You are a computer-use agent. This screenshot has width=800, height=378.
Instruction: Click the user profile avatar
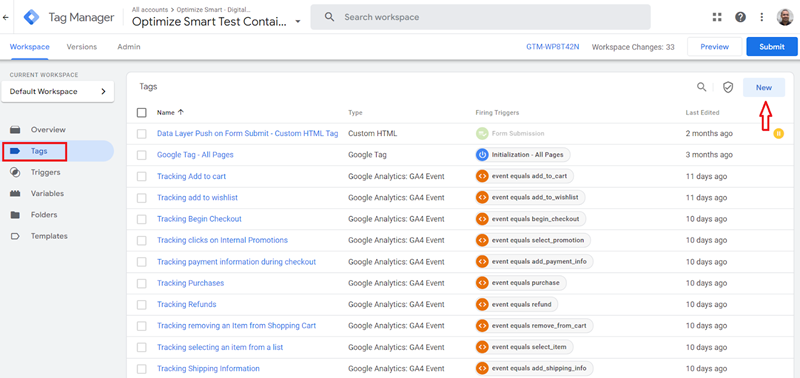785,17
